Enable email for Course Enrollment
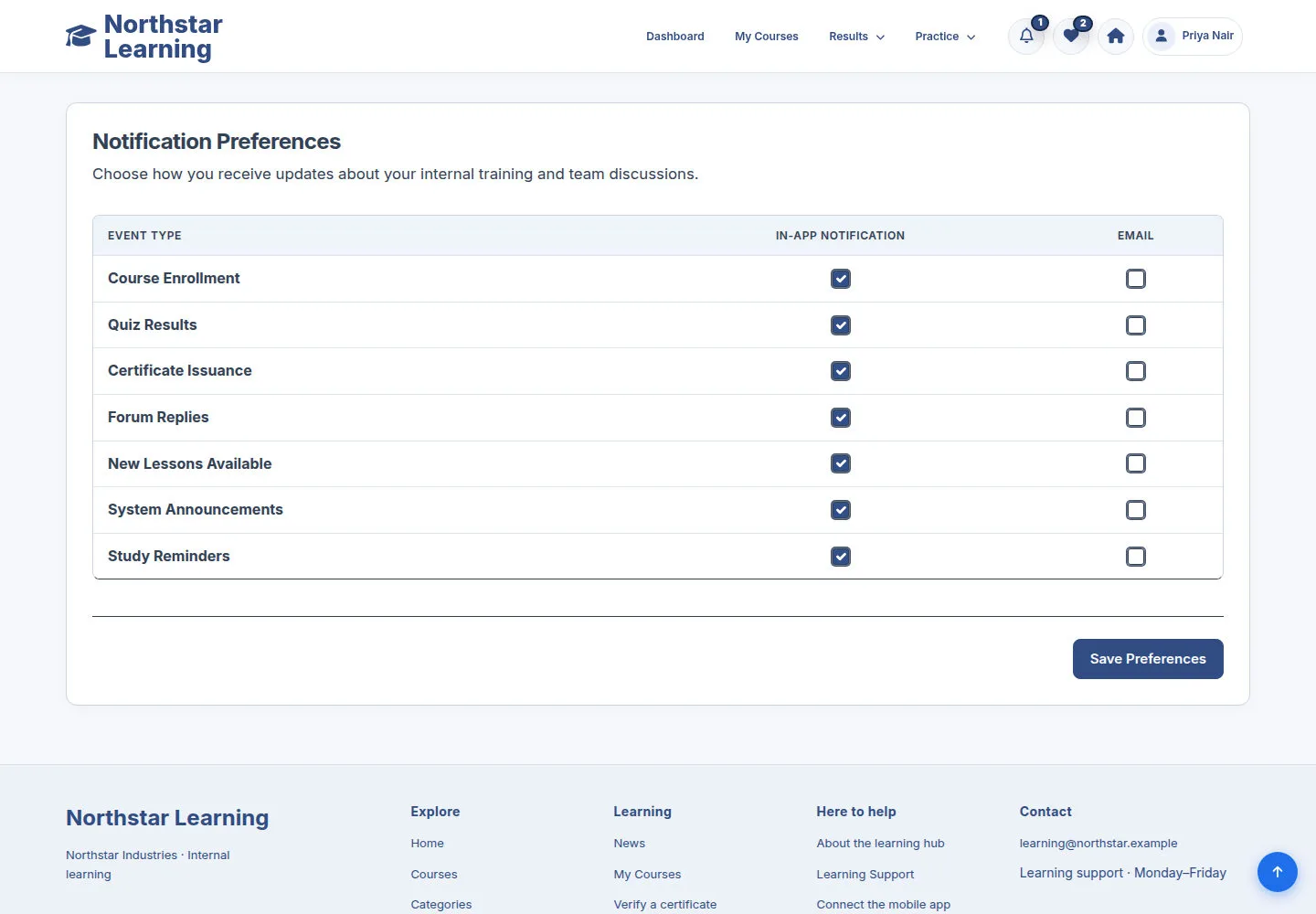Screen dimensions: 1316x914 (1136, 279)
